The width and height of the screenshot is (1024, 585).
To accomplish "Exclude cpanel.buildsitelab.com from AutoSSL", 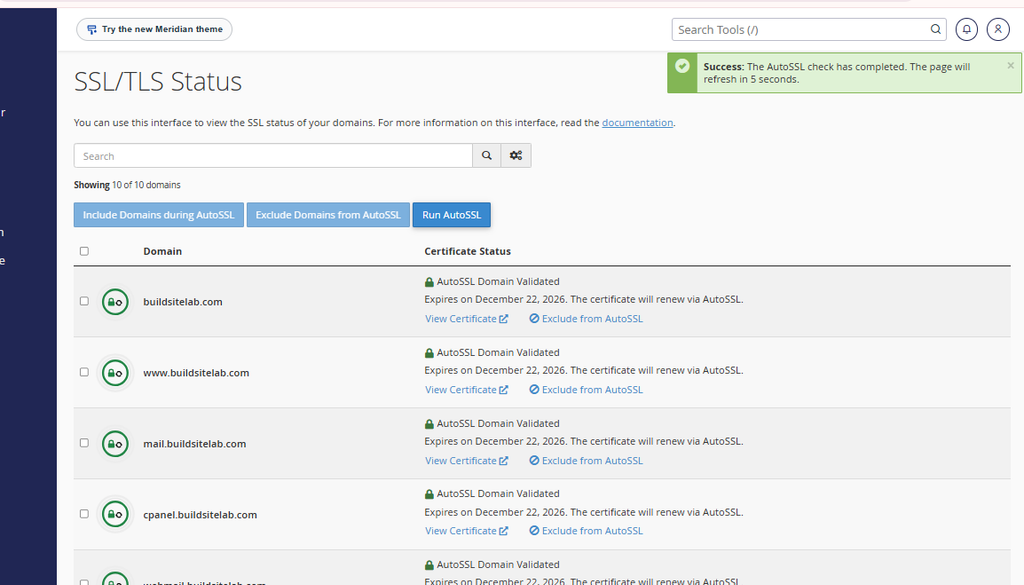I will coord(586,531).
